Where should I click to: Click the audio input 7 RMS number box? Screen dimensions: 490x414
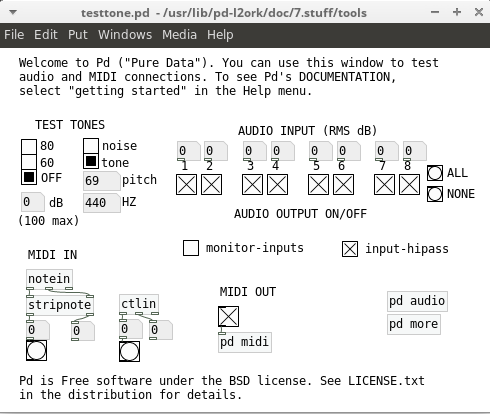pos(387,151)
